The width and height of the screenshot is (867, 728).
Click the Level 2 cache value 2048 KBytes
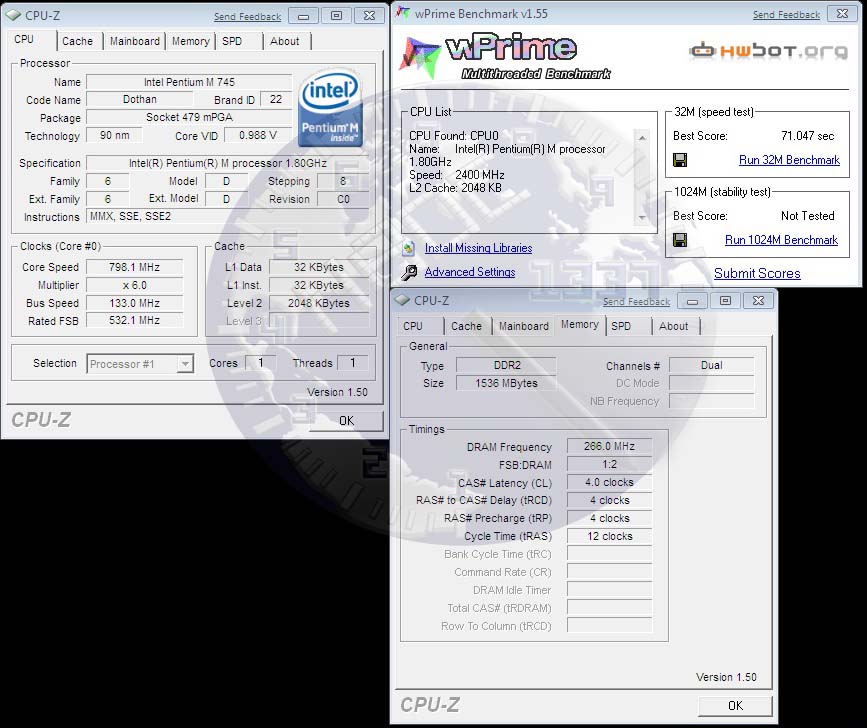318,303
